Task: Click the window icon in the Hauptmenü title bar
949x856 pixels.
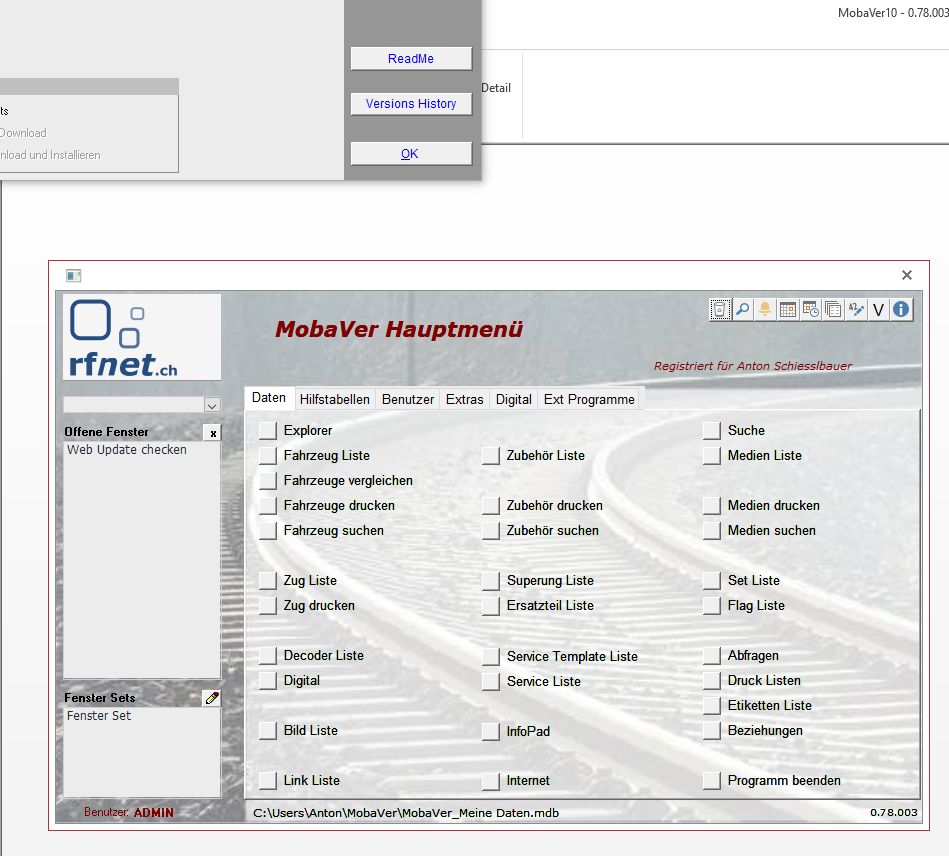Action: (74, 275)
